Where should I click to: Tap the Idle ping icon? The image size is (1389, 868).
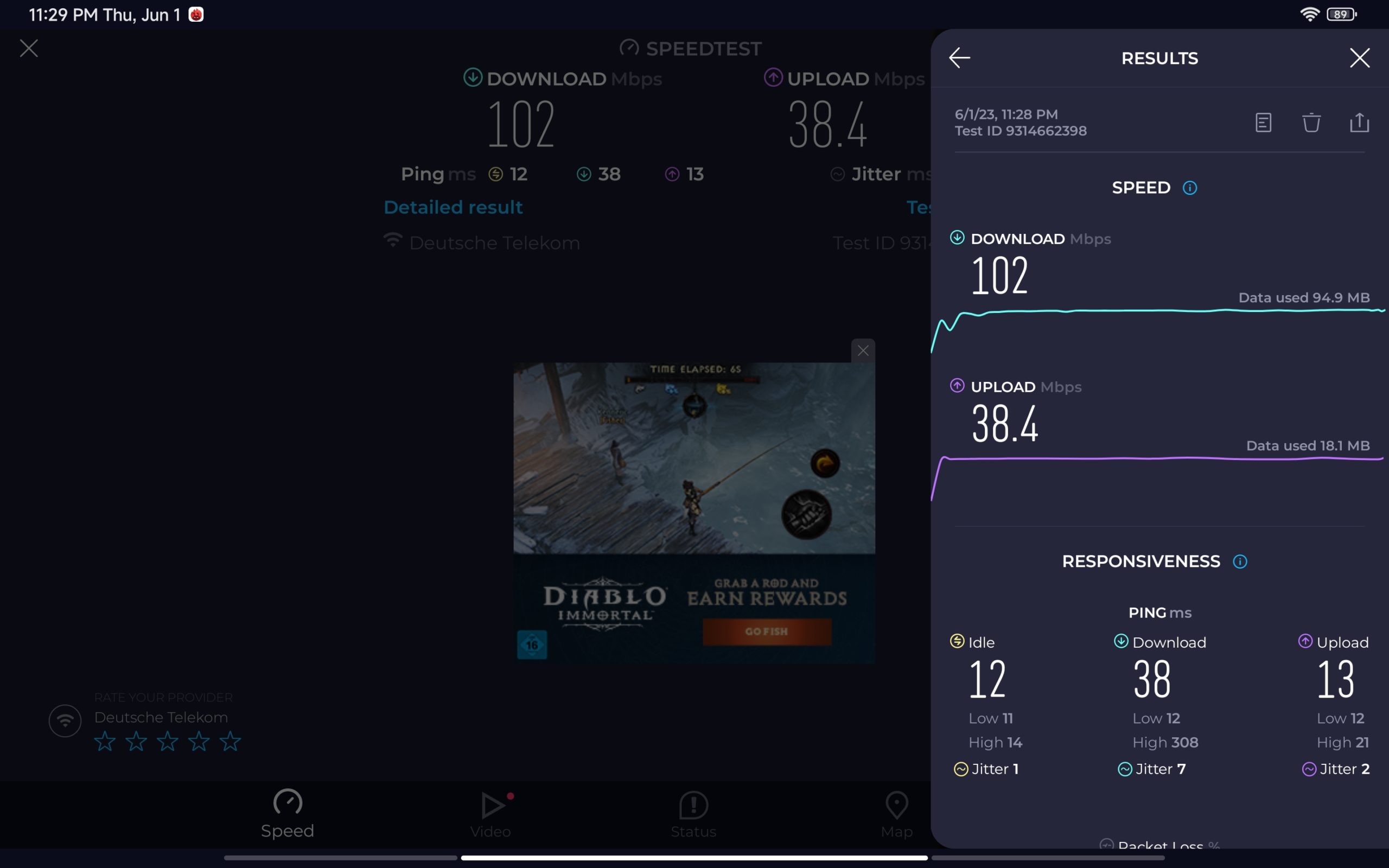(957, 641)
